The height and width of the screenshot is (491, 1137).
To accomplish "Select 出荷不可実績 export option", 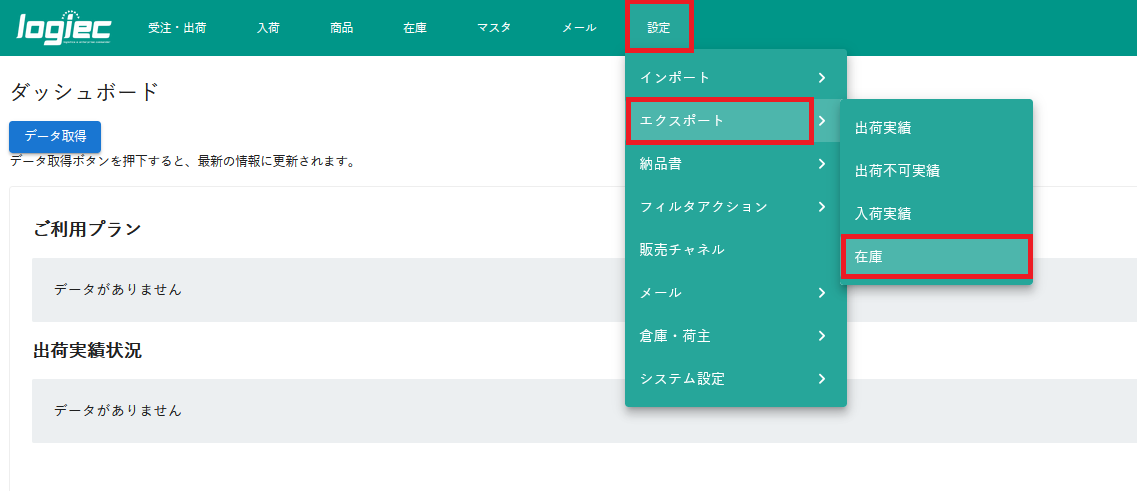I will (x=897, y=171).
